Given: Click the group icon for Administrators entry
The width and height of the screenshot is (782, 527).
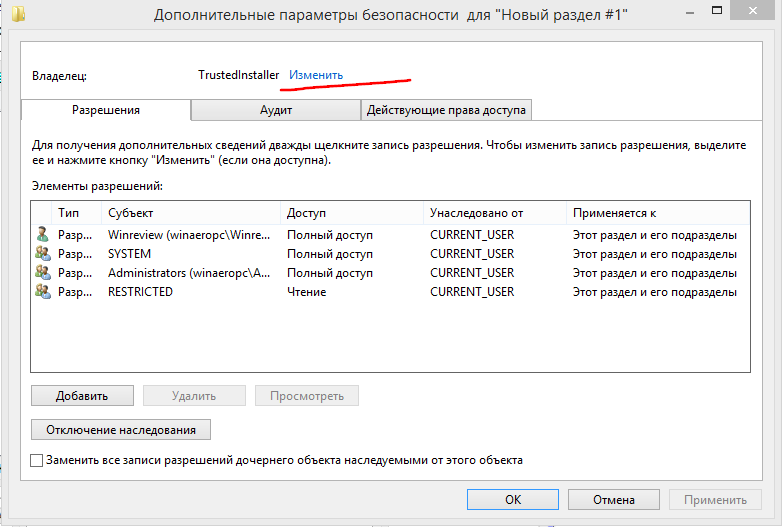Looking at the screenshot, I should (43, 272).
